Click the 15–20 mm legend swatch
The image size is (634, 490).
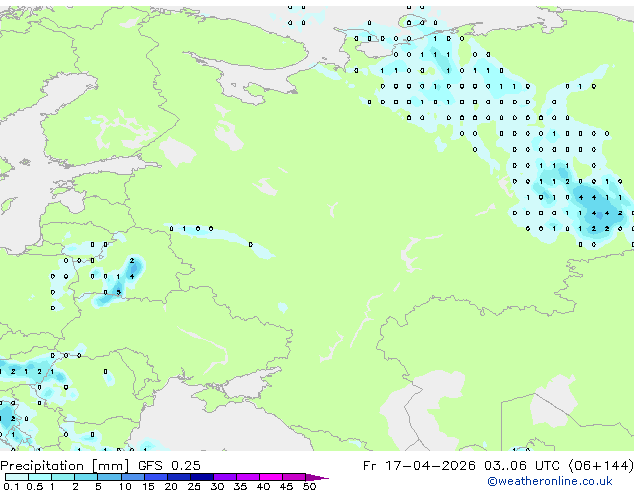(x=155, y=477)
